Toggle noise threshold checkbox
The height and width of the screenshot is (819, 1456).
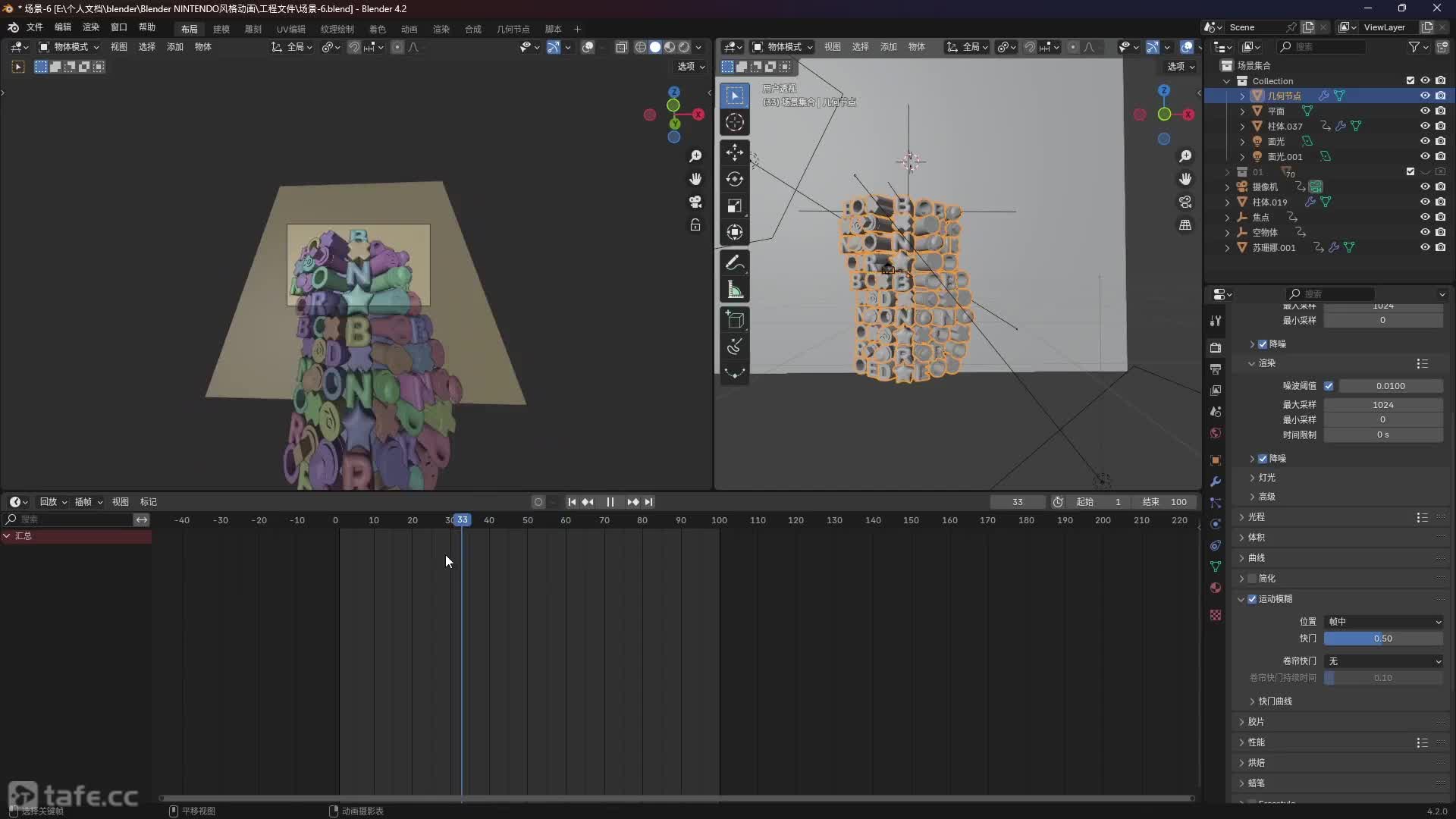click(1329, 386)
